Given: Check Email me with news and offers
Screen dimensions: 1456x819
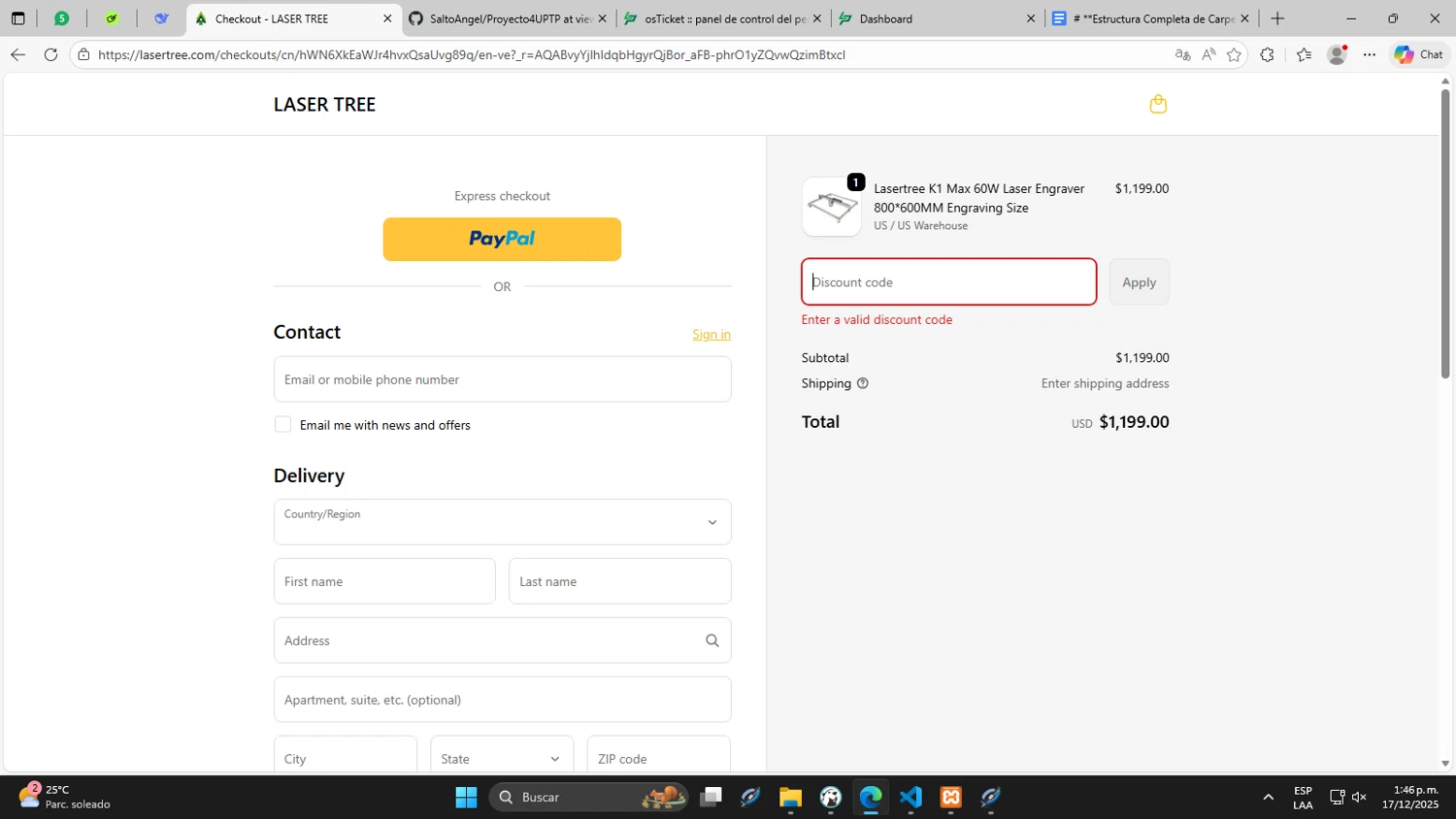Looking at the screenshot, I should point(282,424).
